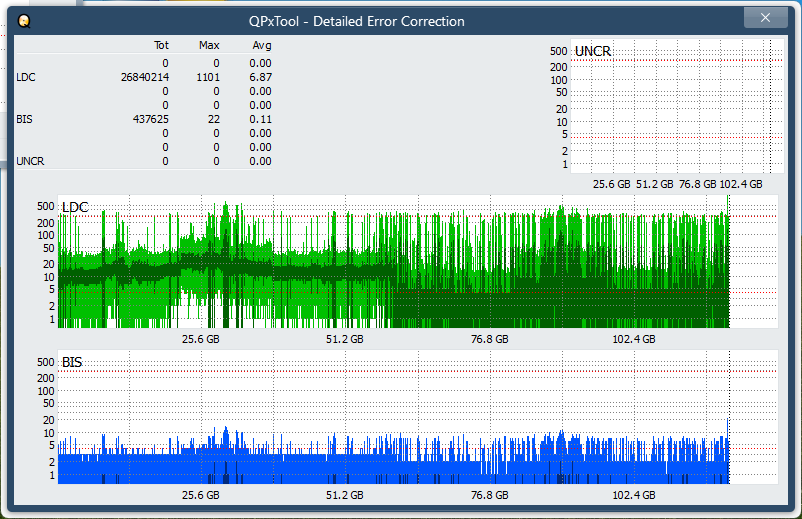Image resolution: width=802 pixels, height=519 pixels.
Task: Click the UNCR row label in the table
Action: tap(30, 161)
